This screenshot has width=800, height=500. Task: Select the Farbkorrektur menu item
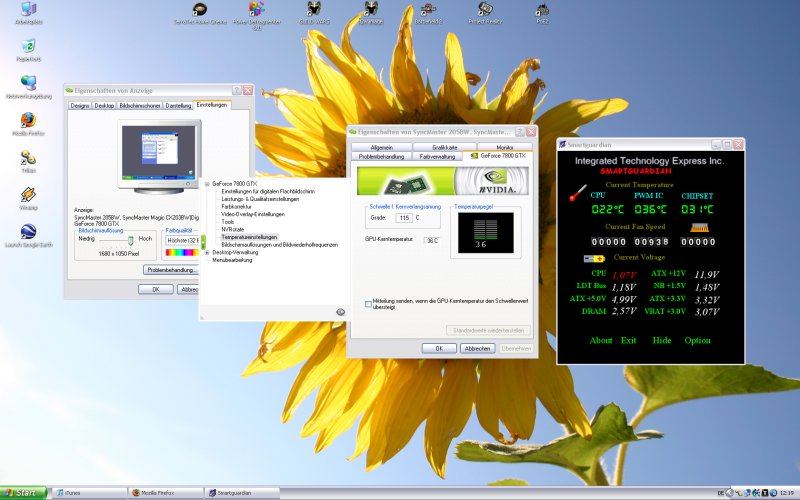pos(236,207)
